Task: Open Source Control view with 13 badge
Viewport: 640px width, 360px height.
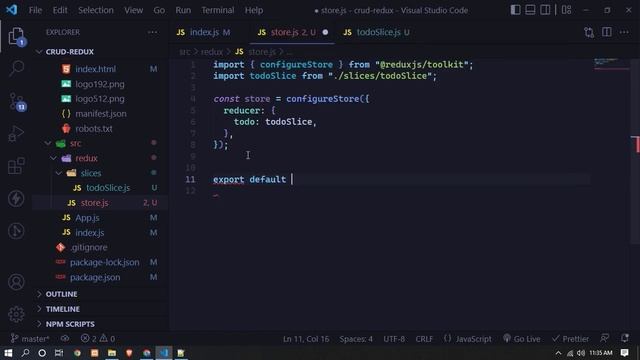Action: click(16, 101)
